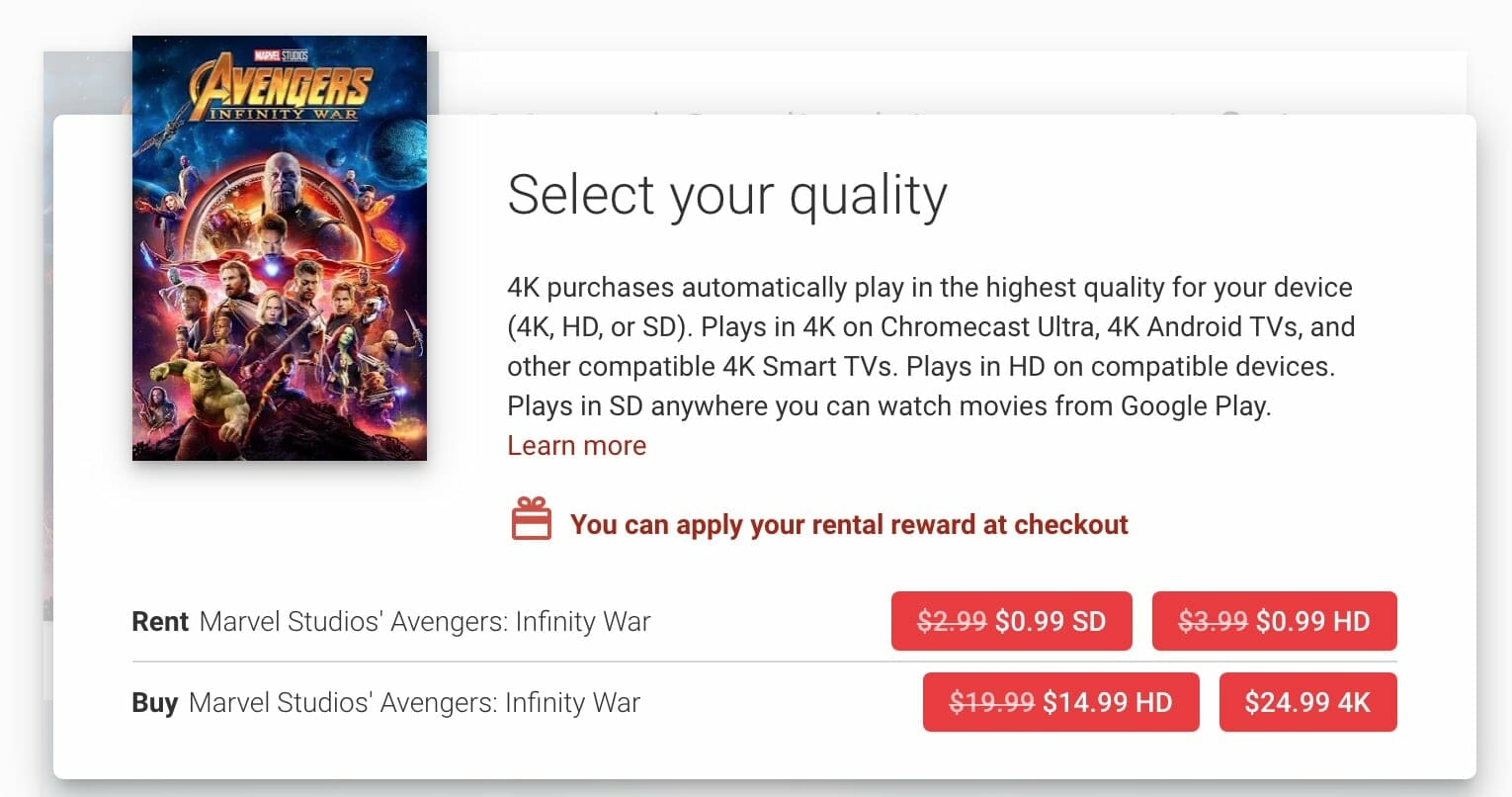1512x797 pixels.
Task: Click the rental reward at checkout message
Action: tap(849, 524)
